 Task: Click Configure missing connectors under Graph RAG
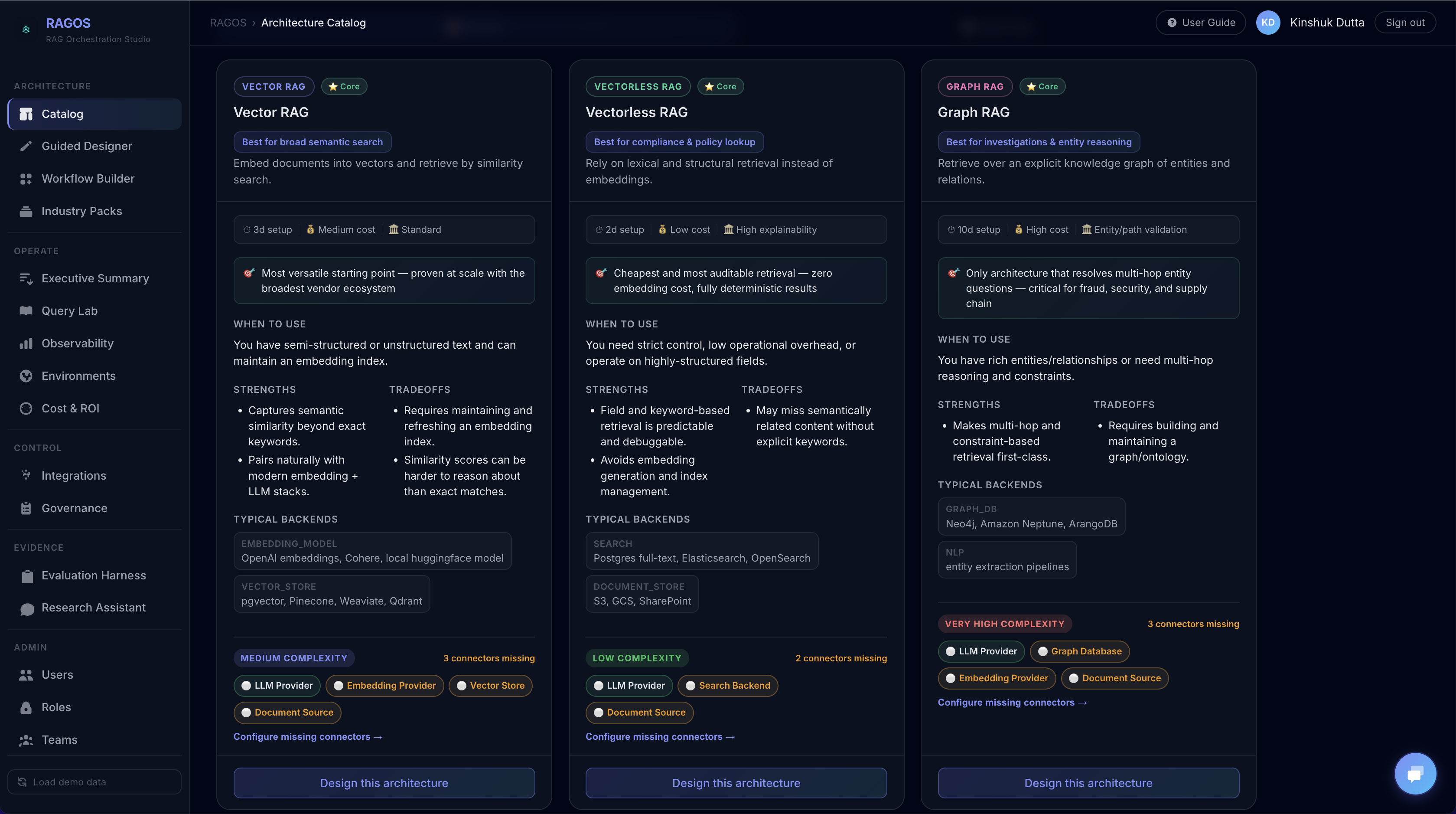tap(1012, 702)
